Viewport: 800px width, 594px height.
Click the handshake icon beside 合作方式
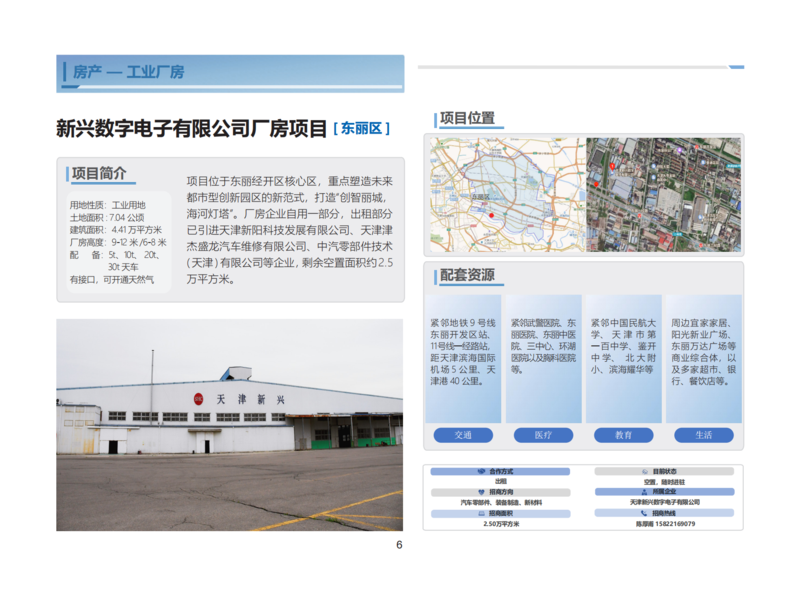[481, 472]
